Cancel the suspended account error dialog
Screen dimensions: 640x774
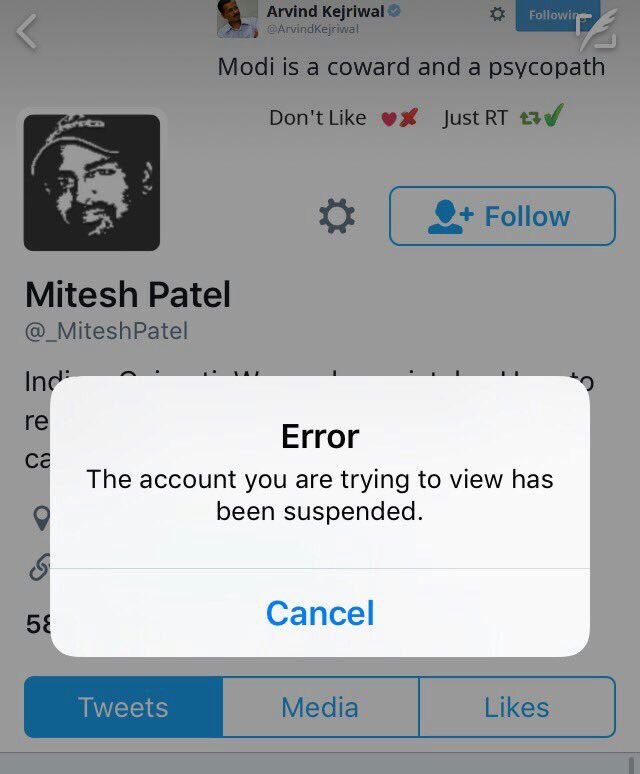coord(320,613)
